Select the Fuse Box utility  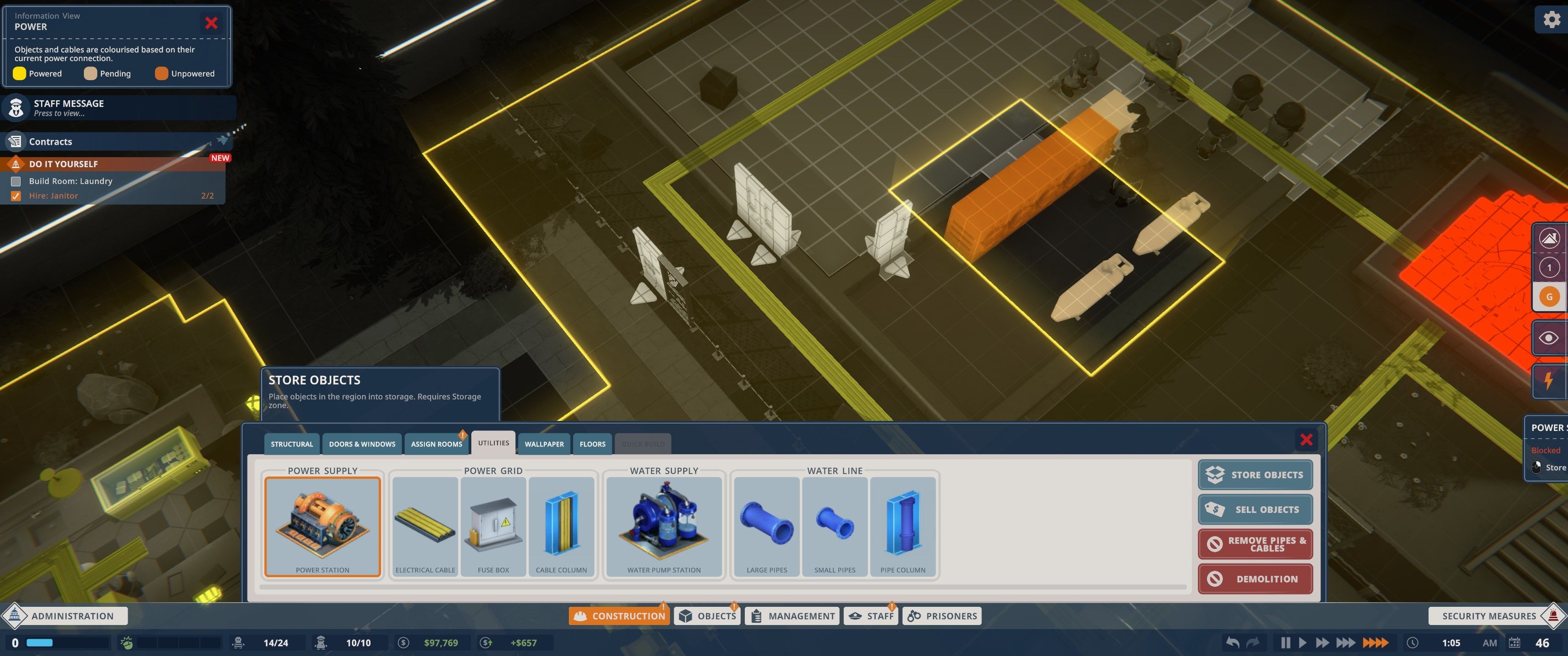click(493, 525)
